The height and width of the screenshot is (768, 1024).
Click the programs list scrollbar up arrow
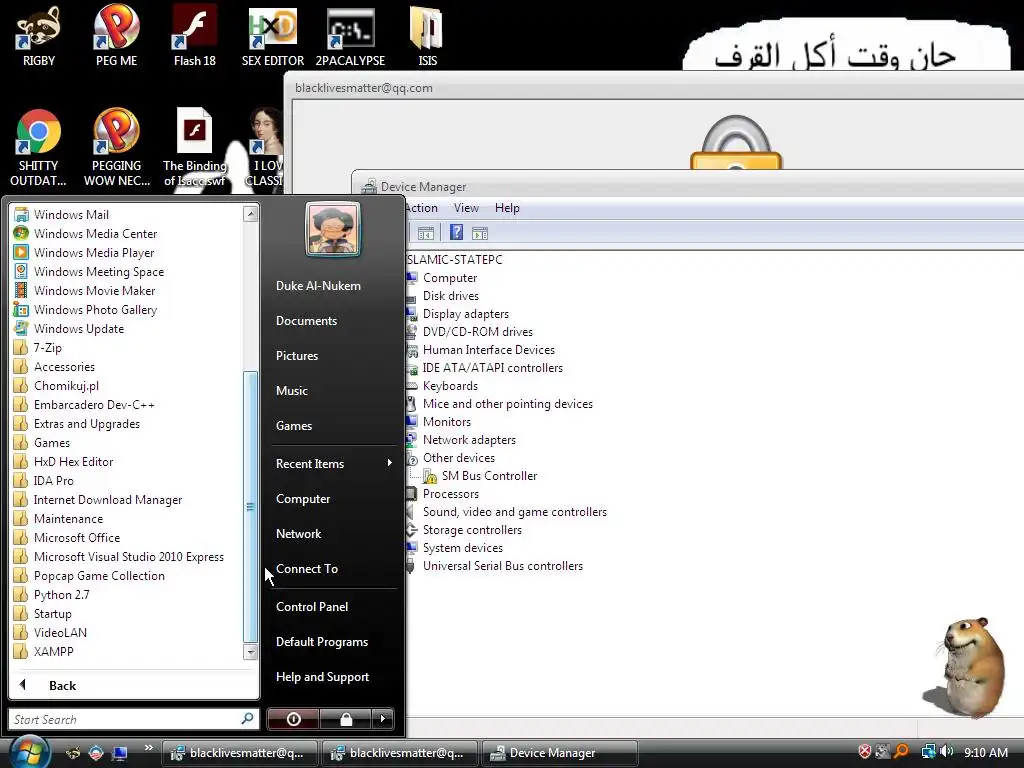click(x=250, y=214)
